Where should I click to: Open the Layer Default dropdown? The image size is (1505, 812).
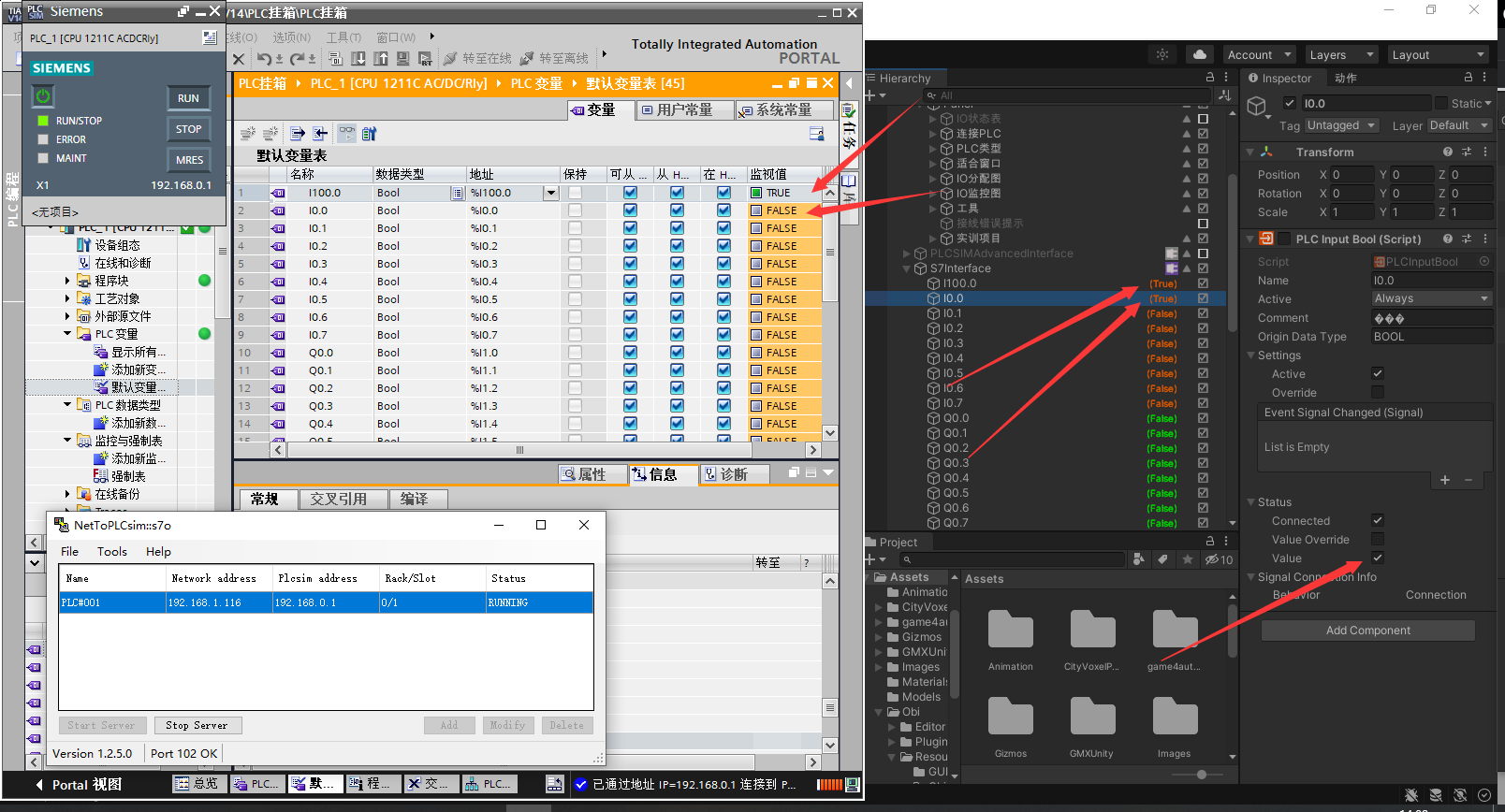(x=1459, y=125)
